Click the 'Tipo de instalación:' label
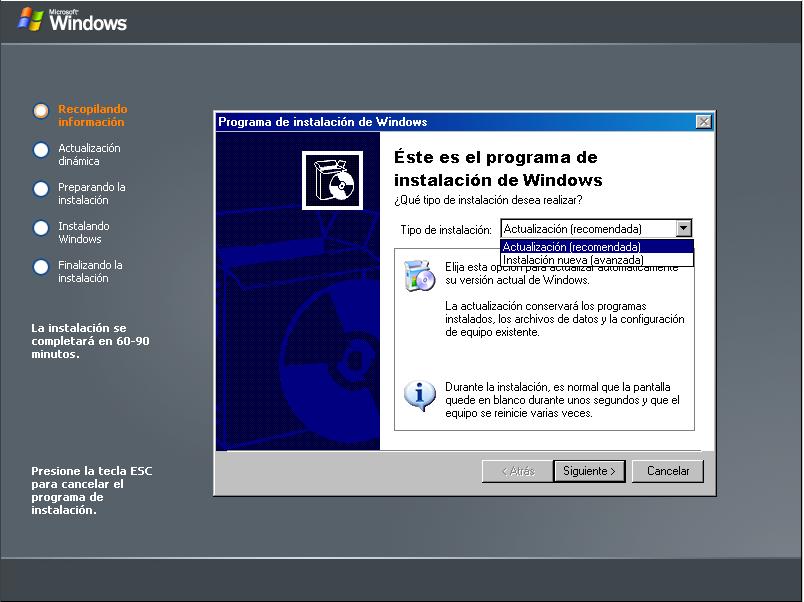 (x=446, y=230)
